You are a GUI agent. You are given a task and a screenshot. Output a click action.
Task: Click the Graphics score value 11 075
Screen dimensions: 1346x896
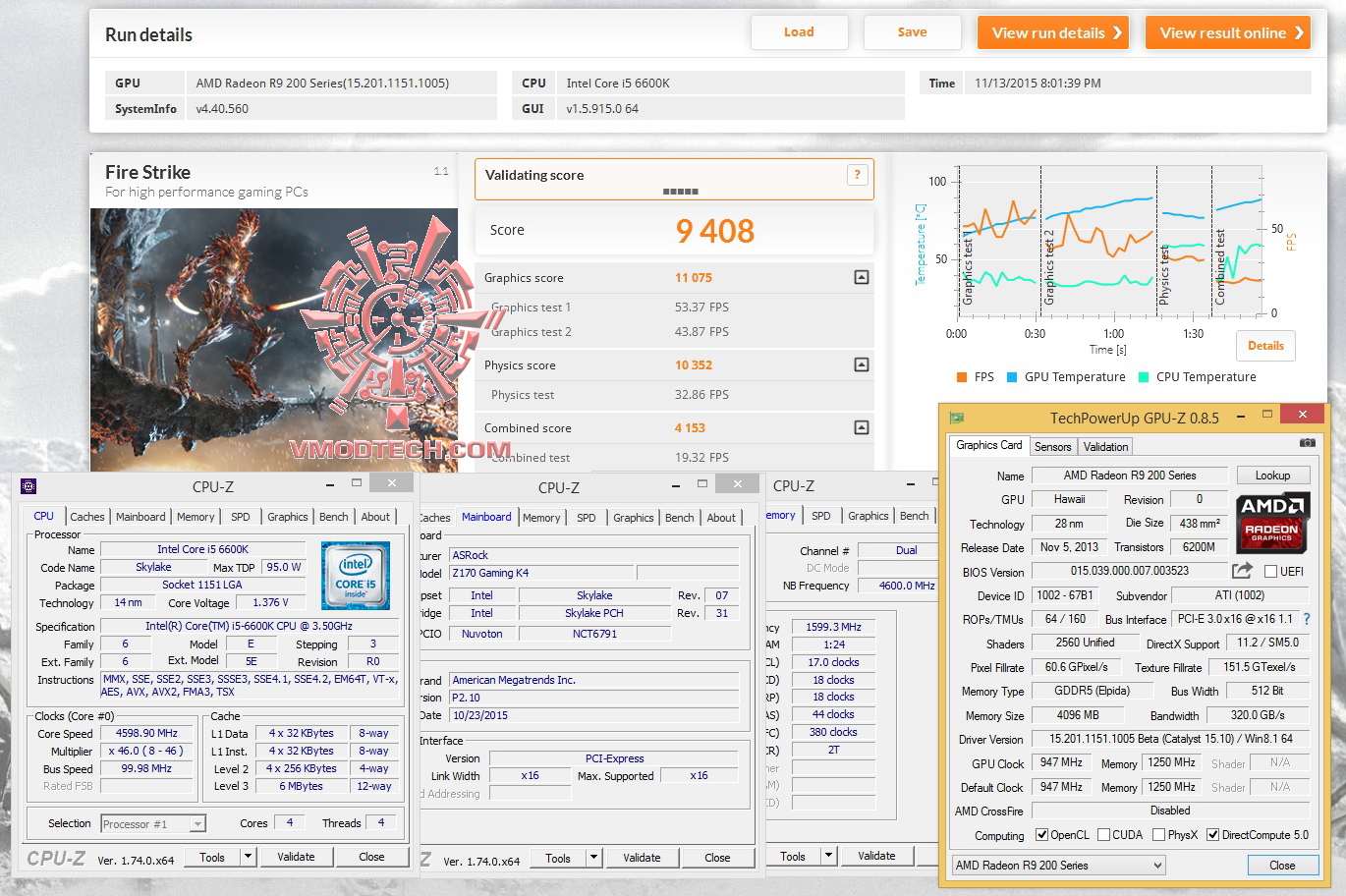tap(694, 278)
